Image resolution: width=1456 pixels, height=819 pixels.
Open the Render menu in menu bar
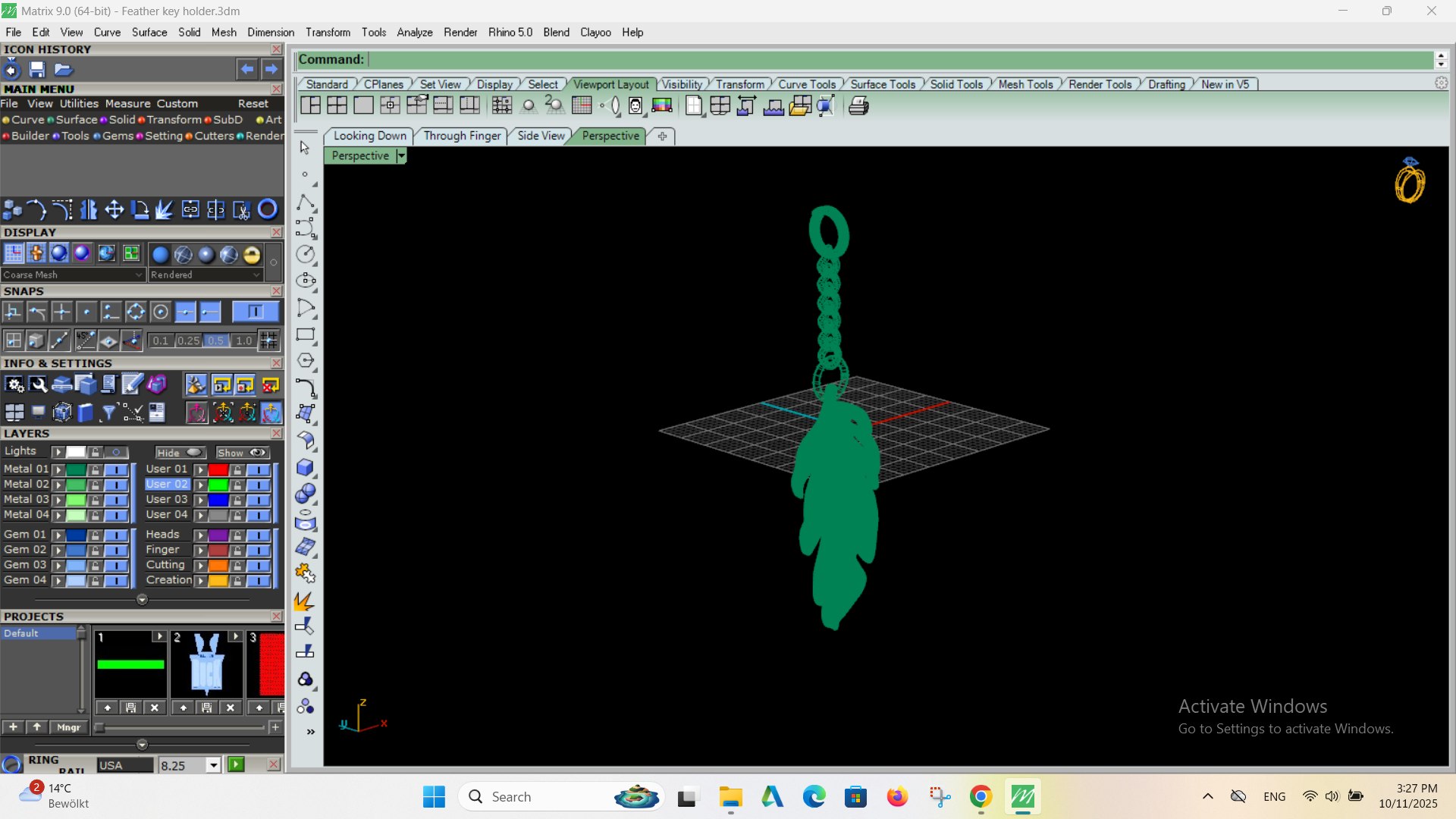click(x=460, y=32)
